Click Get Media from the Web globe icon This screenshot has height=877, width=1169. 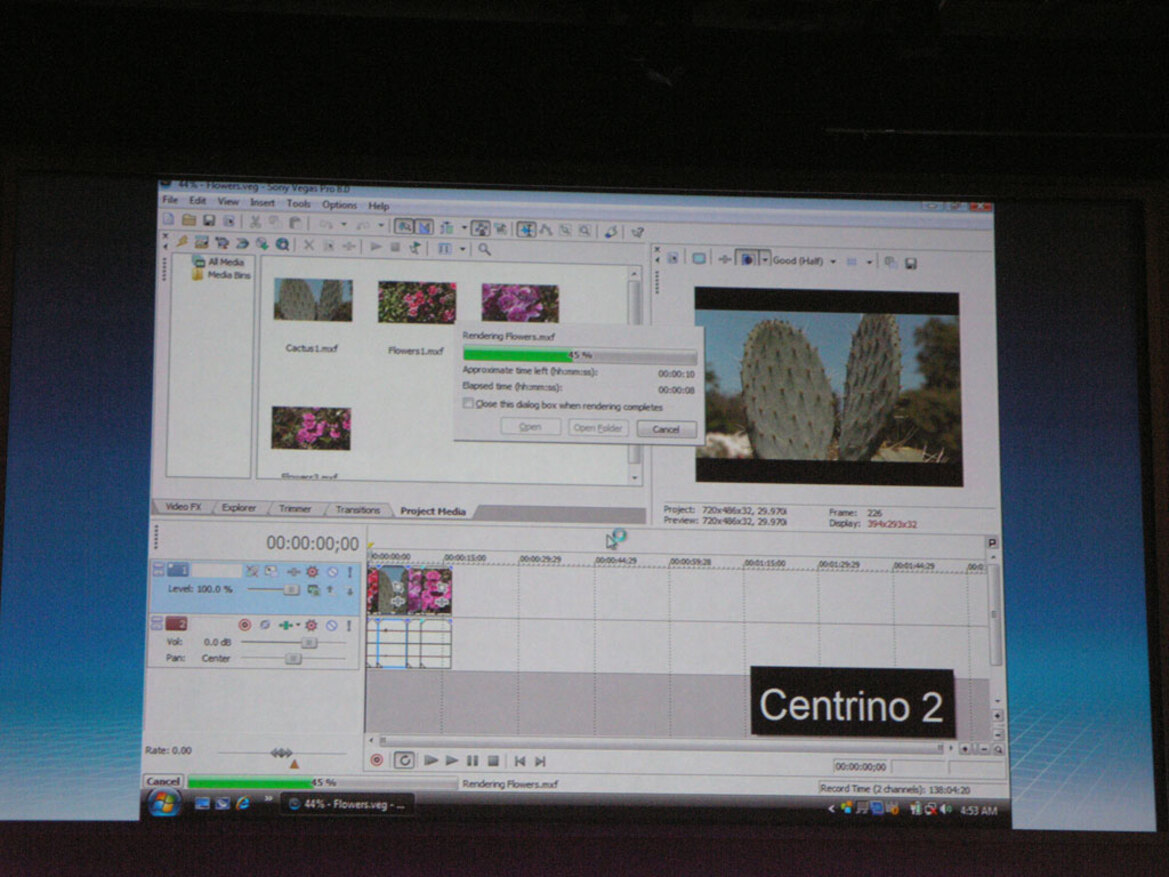[x=283, y=244]
